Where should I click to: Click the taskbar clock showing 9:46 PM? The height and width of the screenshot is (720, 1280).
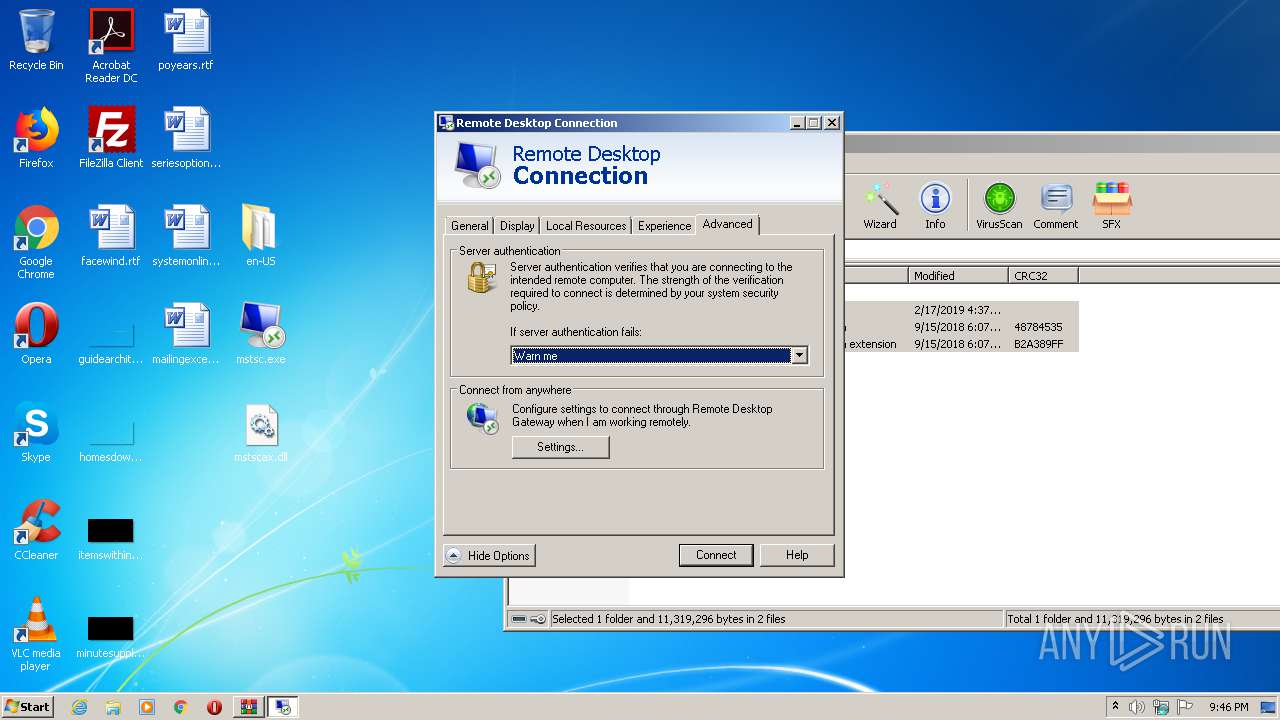pyautogui.click(x=1228, y=707)
